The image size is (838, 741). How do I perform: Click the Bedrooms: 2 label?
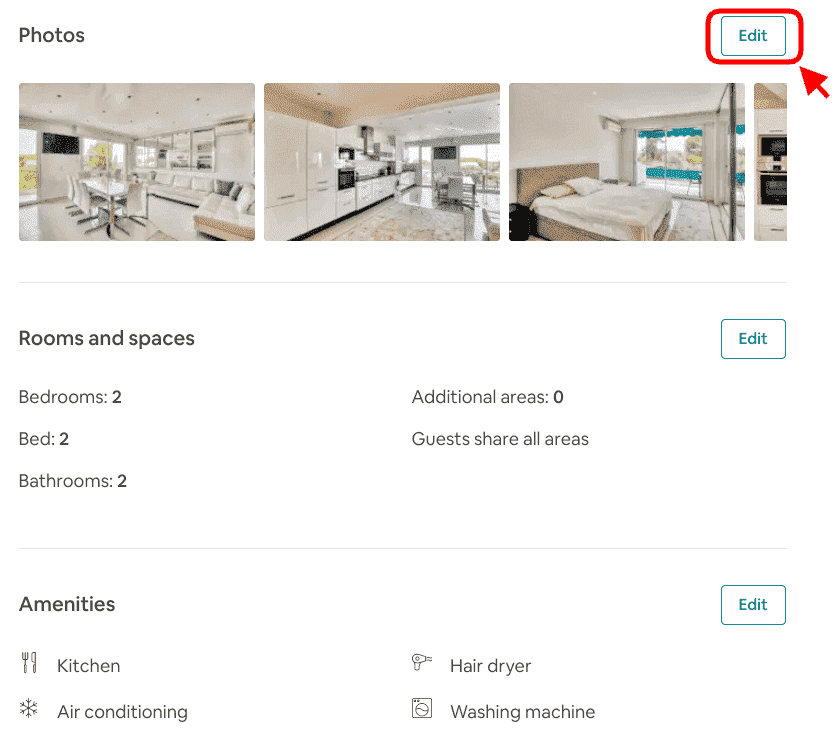[70, 396]
